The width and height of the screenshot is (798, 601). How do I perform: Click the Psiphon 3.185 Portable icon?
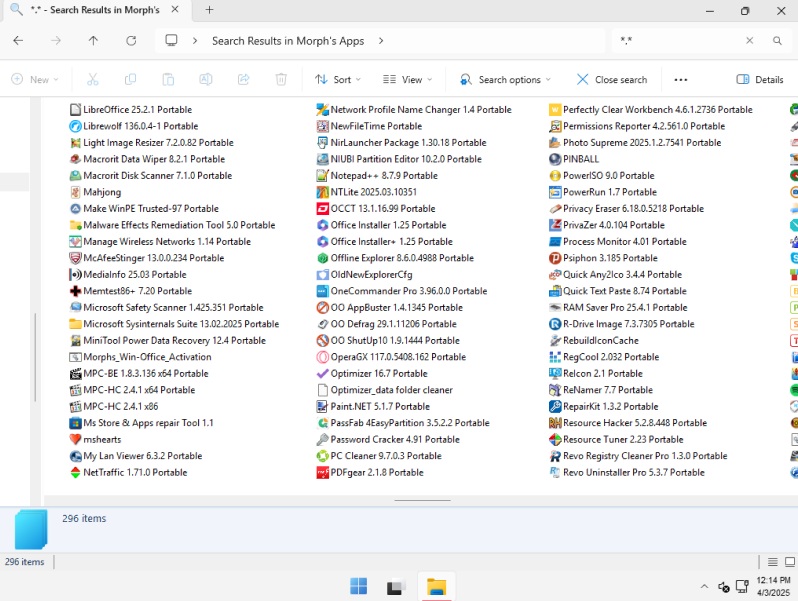click(555, 258)
